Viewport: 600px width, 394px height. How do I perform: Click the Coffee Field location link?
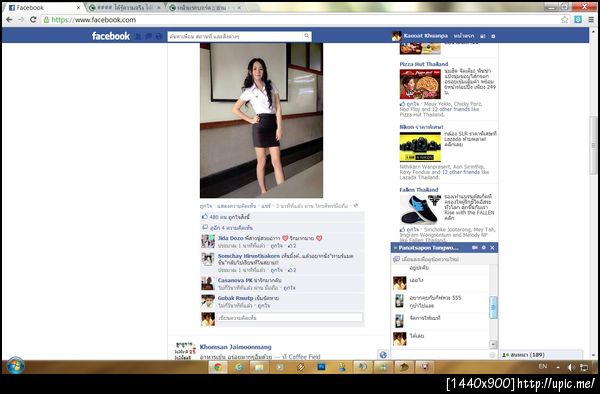point(304,357)
